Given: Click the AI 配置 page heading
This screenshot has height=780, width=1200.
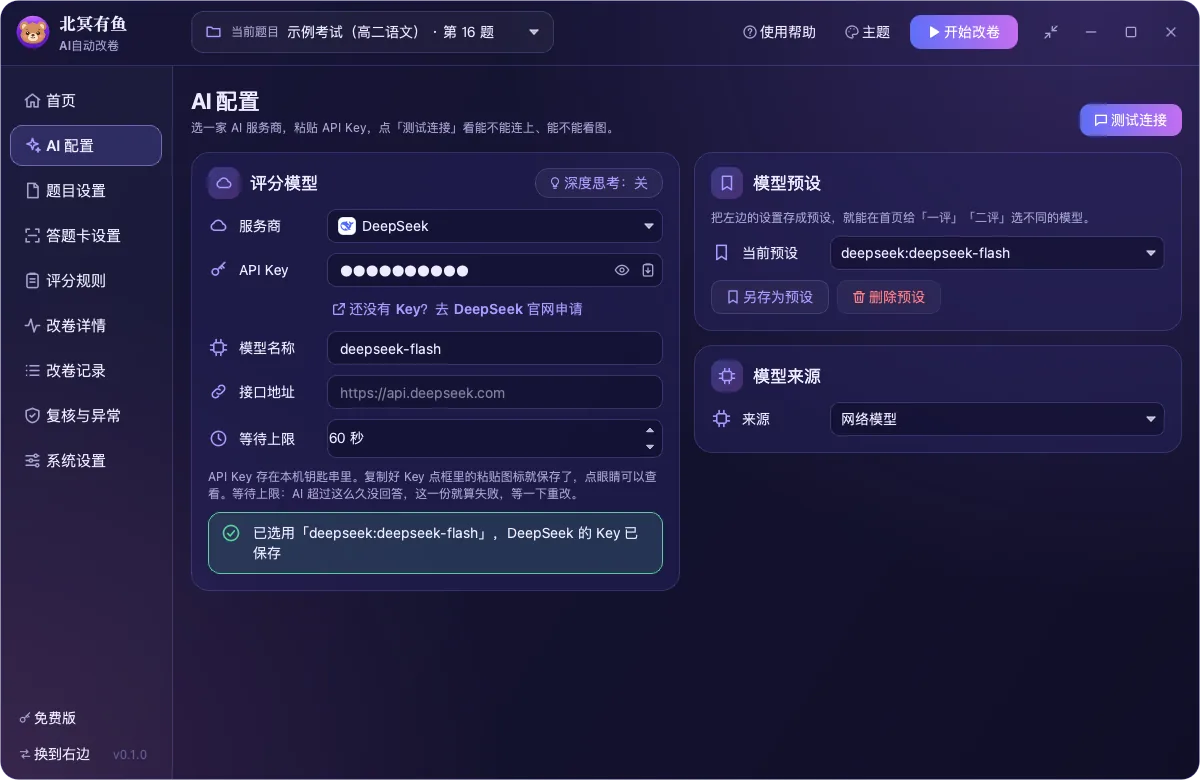Looking at the screenshot, I should pyautogui.click(x=225, y=101).
